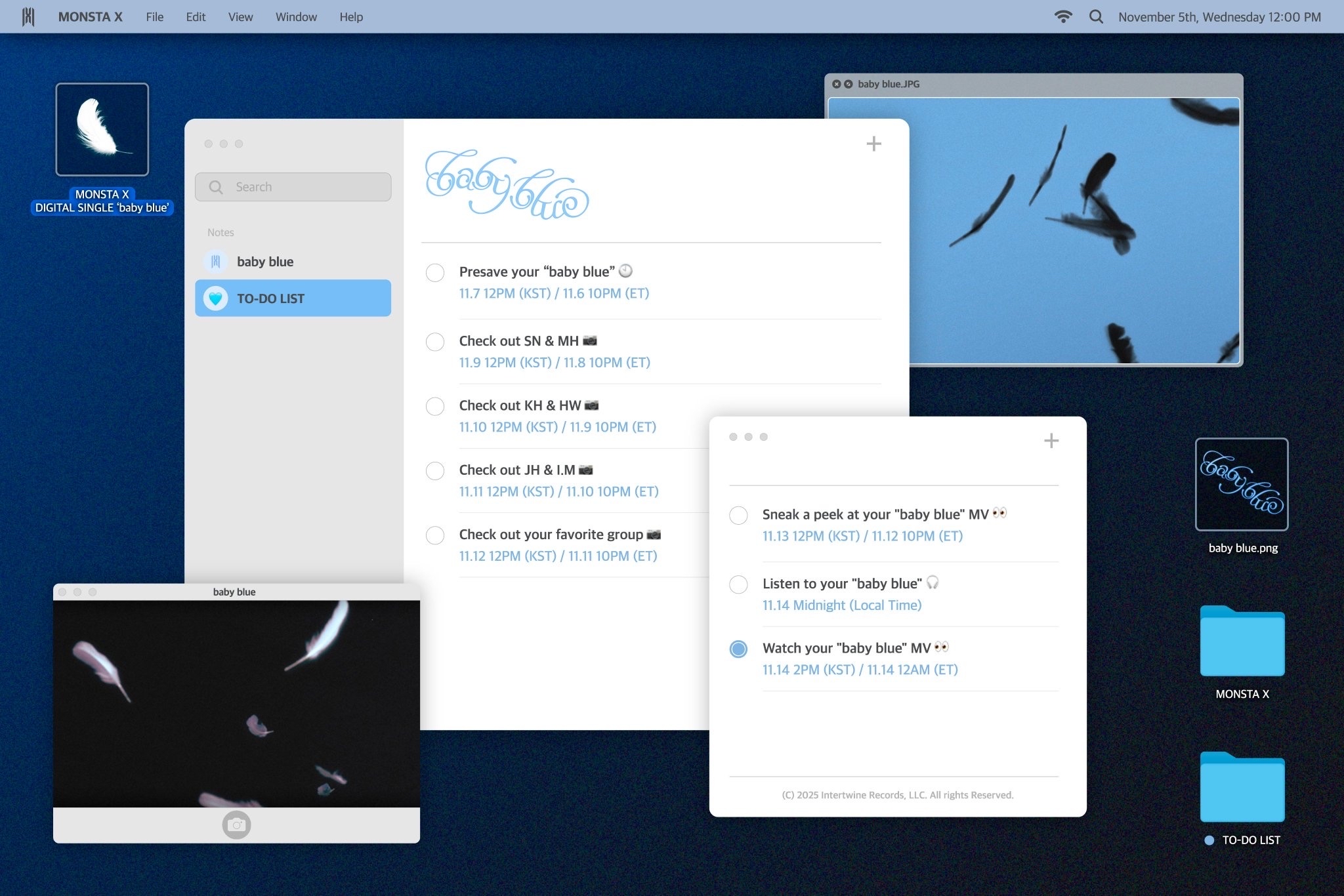Click the Wi-Fi status icon
Screen dimensions: 1344x896
coord(1063,17)
